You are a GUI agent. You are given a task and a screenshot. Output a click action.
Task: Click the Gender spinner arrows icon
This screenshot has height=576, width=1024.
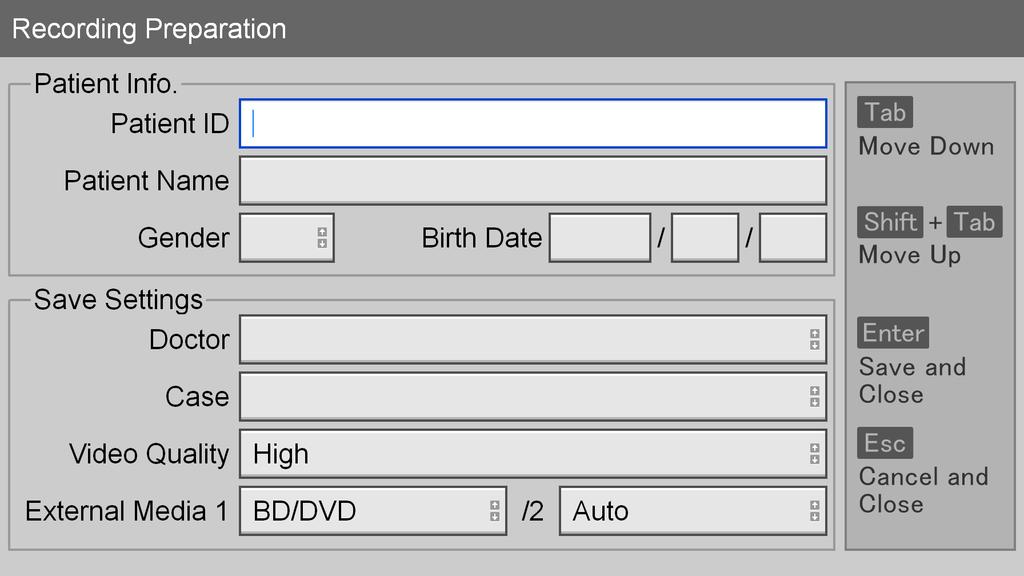coord(322,238)
